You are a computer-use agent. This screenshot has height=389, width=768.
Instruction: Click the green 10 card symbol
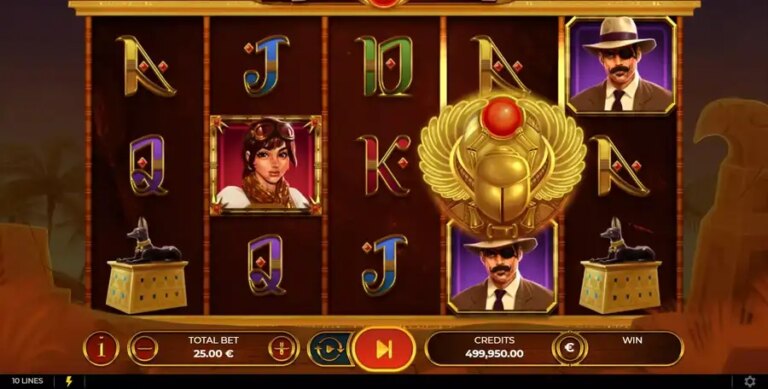pos(384,66)
